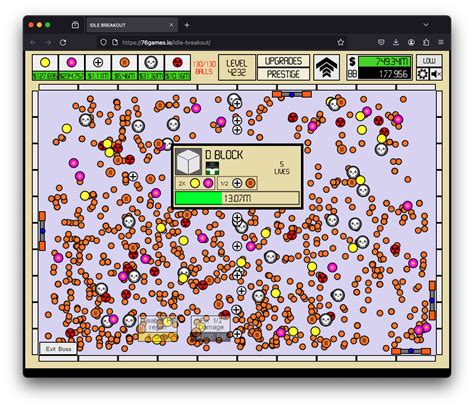Viewport: 474px width, 408px height.
Task: Reload the Idle Breakout page
Action: [x=63, y=42]
